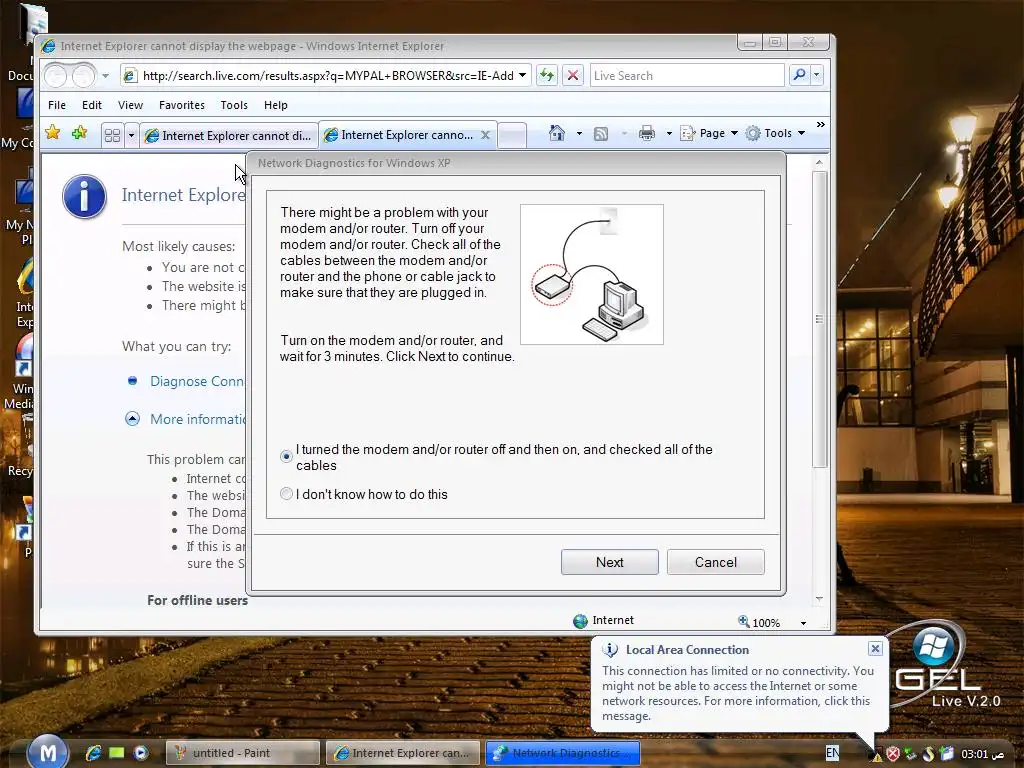This screenshot has width=1024, height=768.
Task: Expand the address bar history dropdown
Action: tap(522, 76)
